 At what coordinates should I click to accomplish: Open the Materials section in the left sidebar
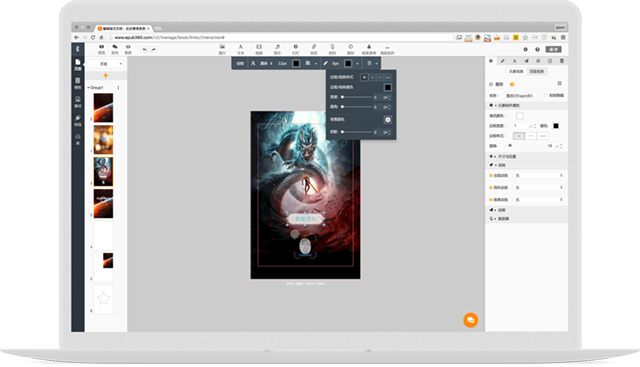coord(78,102)
